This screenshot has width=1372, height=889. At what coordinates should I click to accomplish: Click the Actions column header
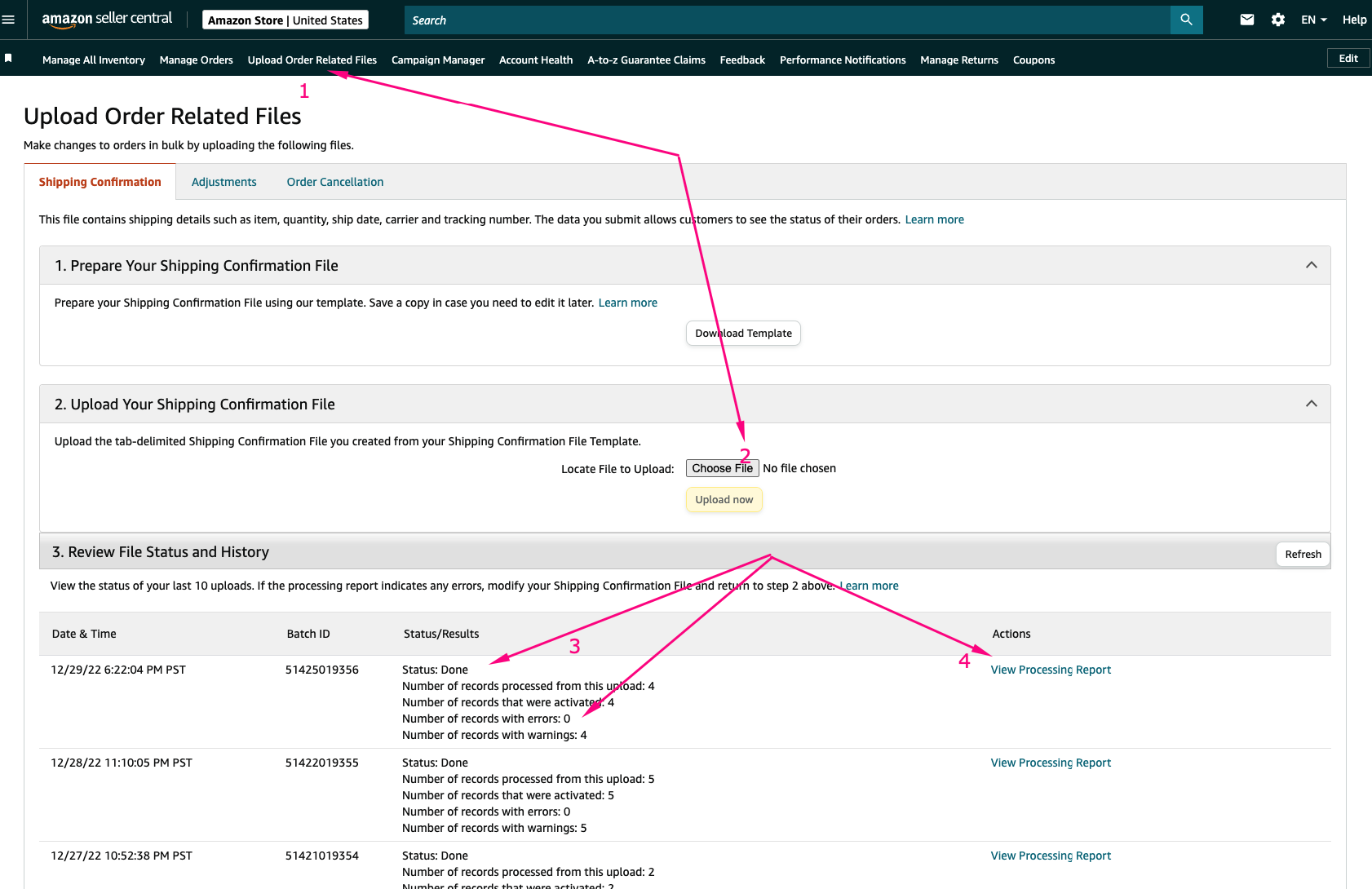pos(1011,634)
